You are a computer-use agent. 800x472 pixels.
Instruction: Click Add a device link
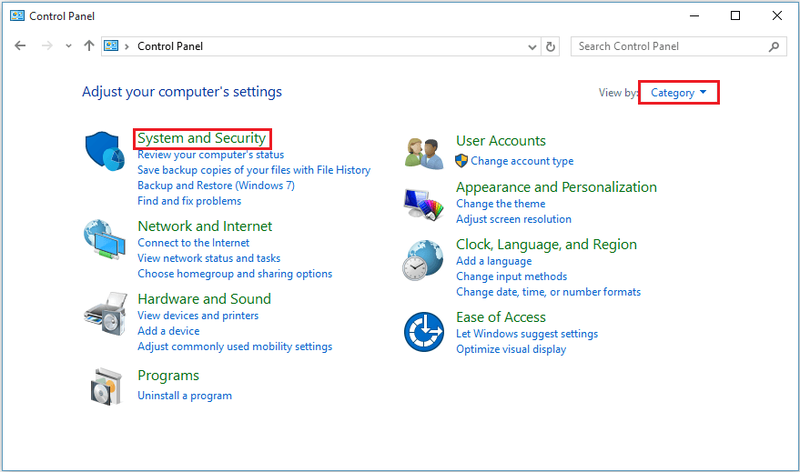(168, 331)
